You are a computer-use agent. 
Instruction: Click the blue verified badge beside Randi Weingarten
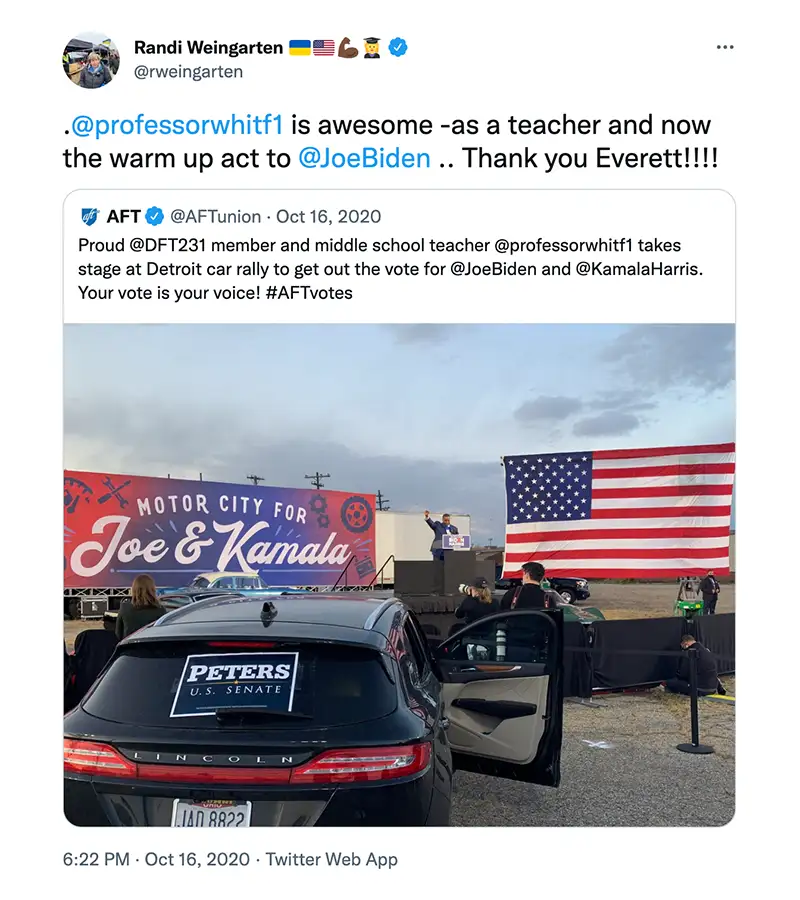(x=398, y=47)
